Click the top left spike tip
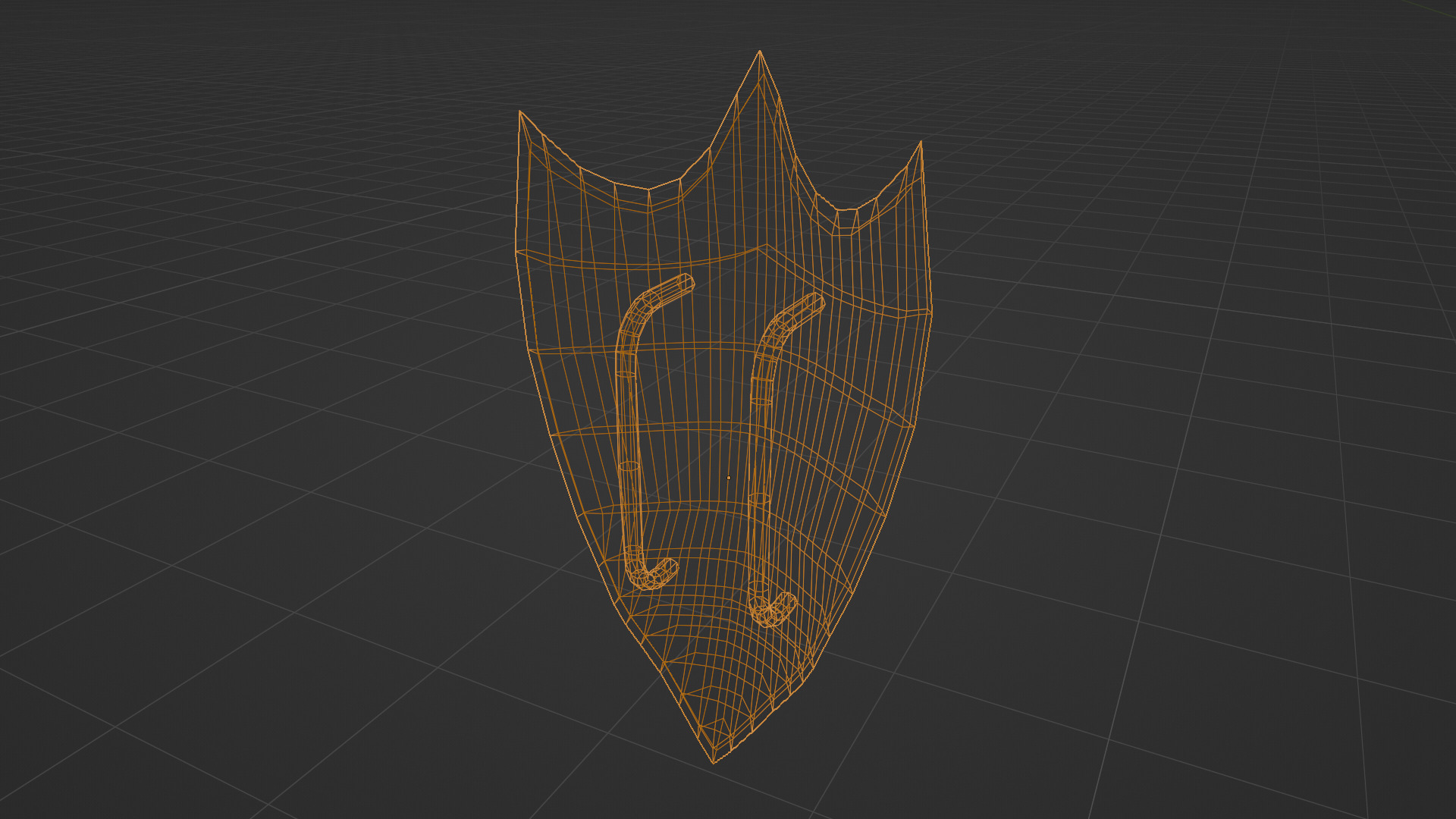1456x819 pixels. [x=520, y=112]
